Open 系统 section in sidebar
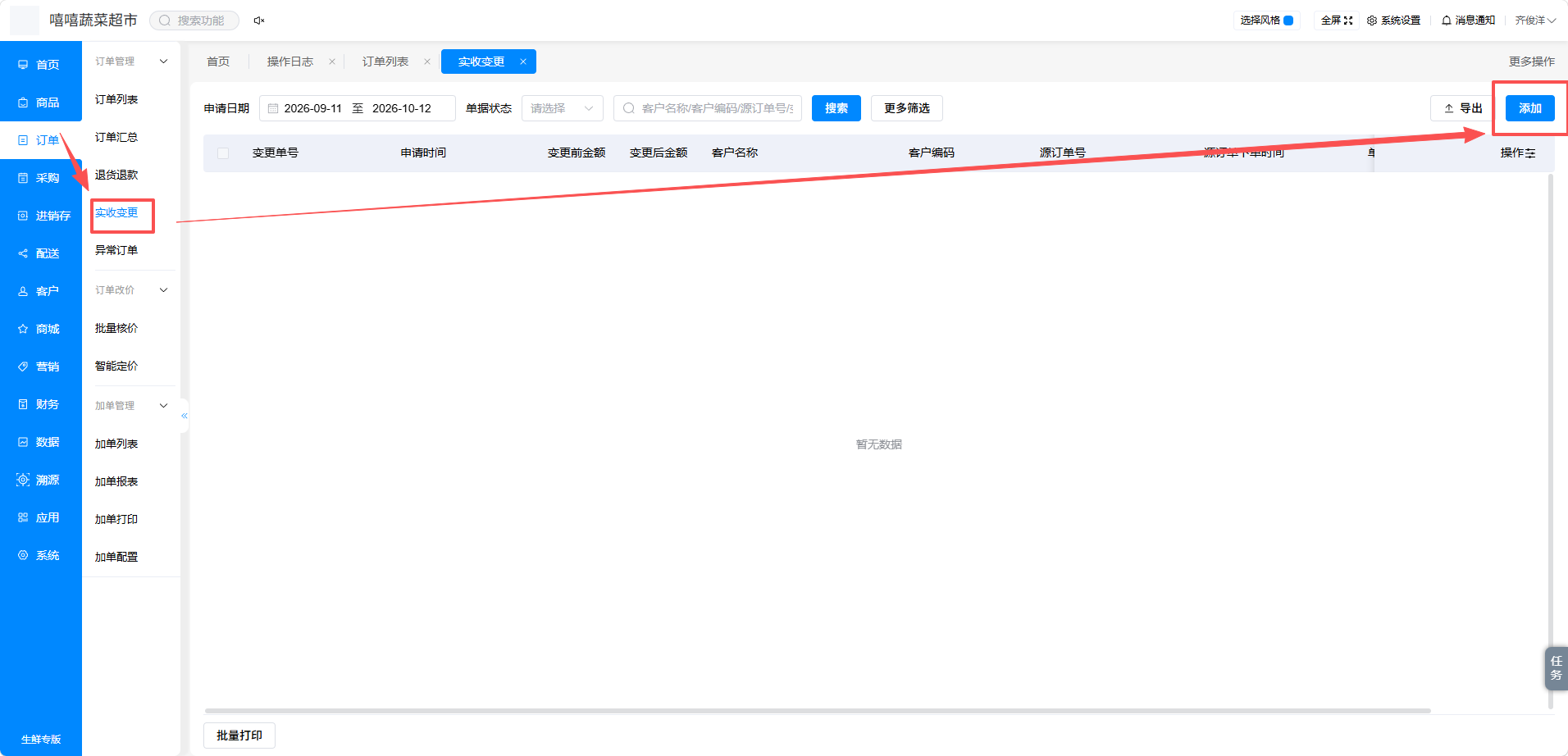 pyautogui.click(x=40, y=555)
